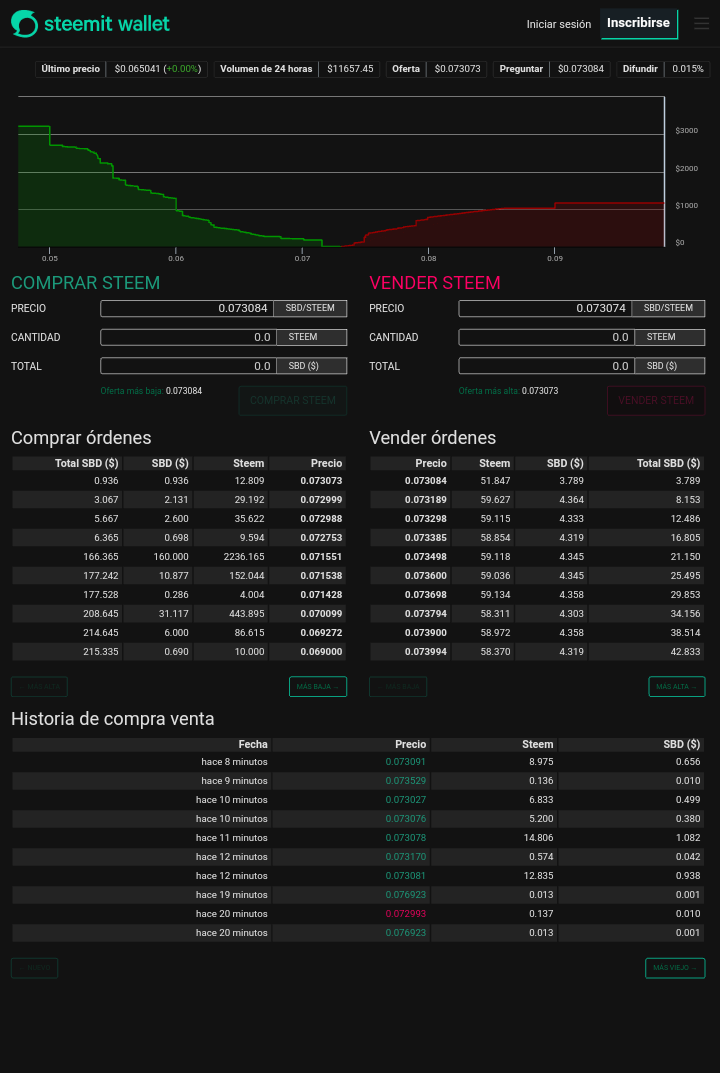Click history price 0.073170
The height and width of the screenshot is (1073, 720).
click(405, 857)
